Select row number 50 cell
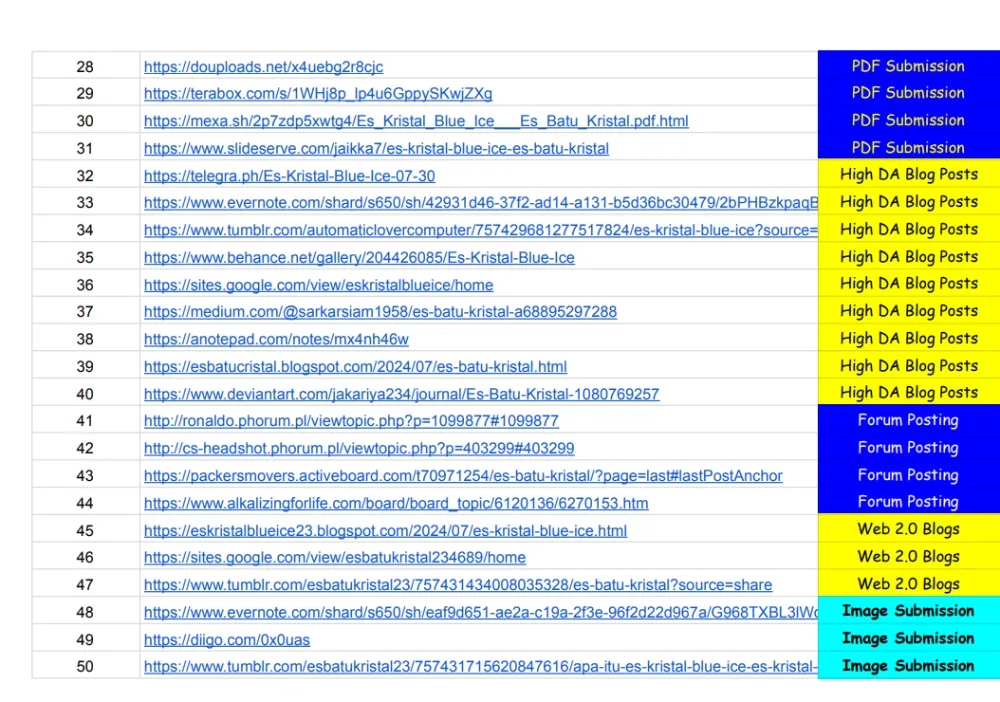The width and height of the screenshot is (1000, 702). click(85, 666)
